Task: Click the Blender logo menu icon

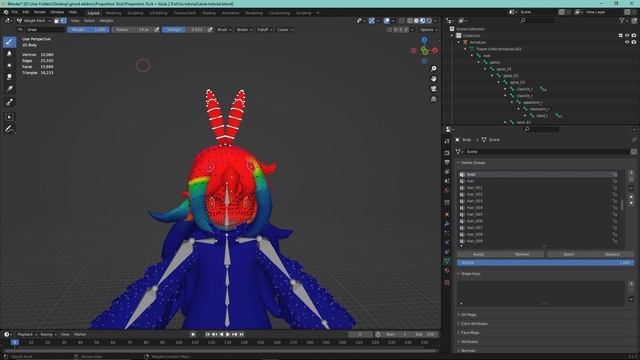Action: [6, 12]
